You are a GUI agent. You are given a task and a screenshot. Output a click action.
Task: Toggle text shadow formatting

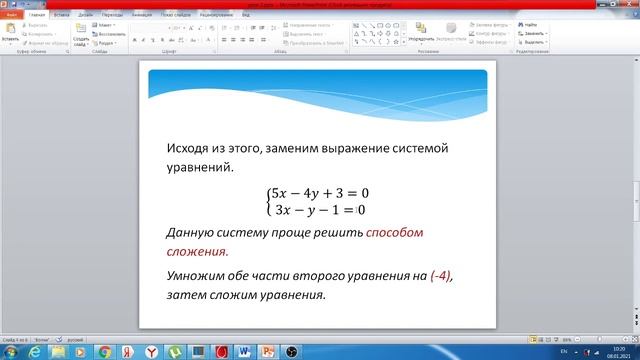tap(162, 40)
